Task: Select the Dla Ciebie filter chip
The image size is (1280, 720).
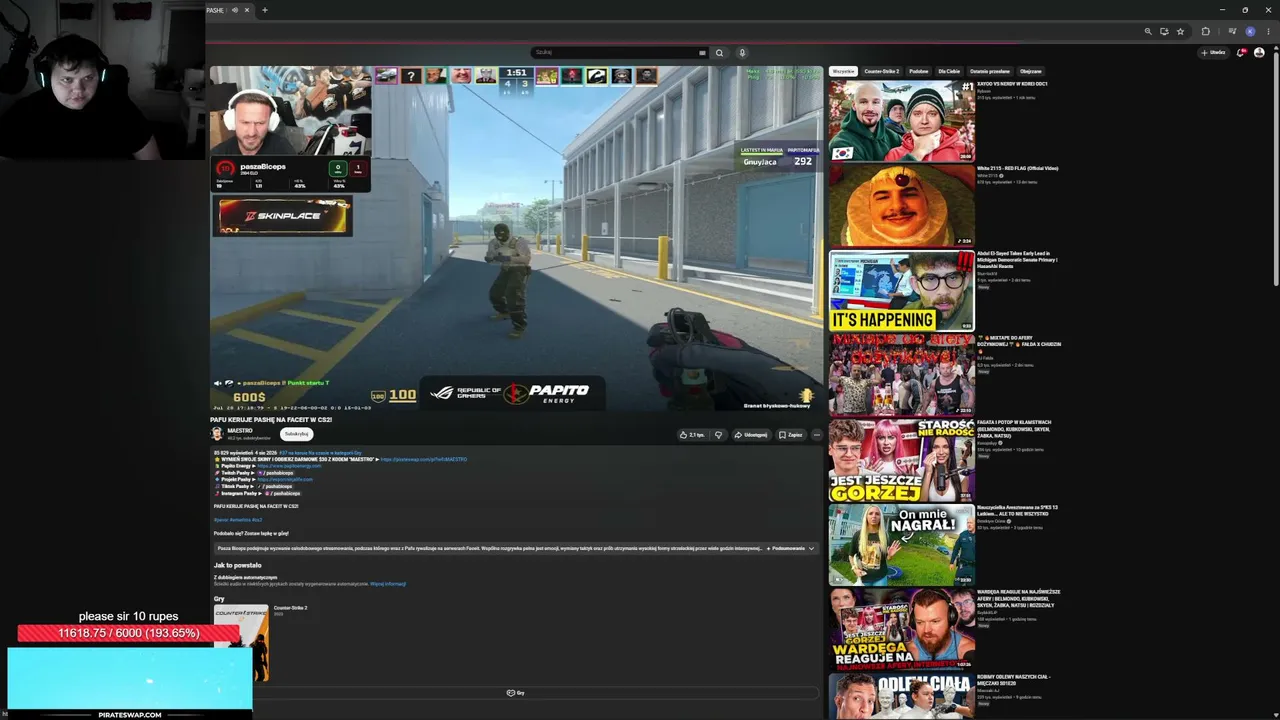Action: pos(949,72)
